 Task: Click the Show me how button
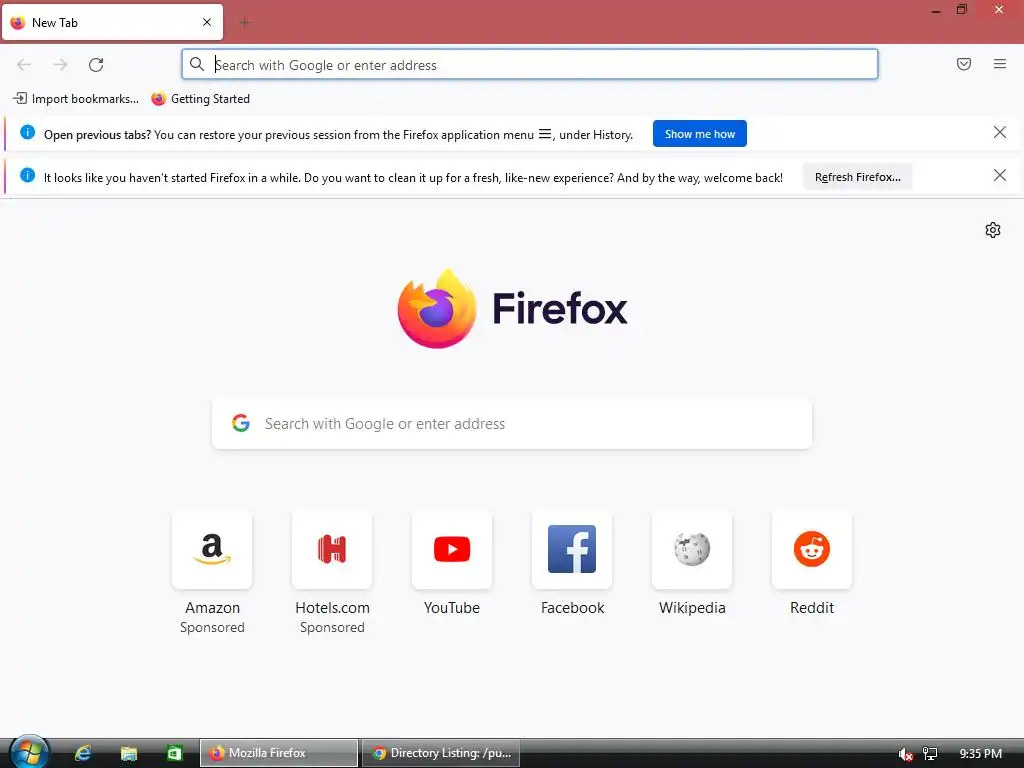699,134
